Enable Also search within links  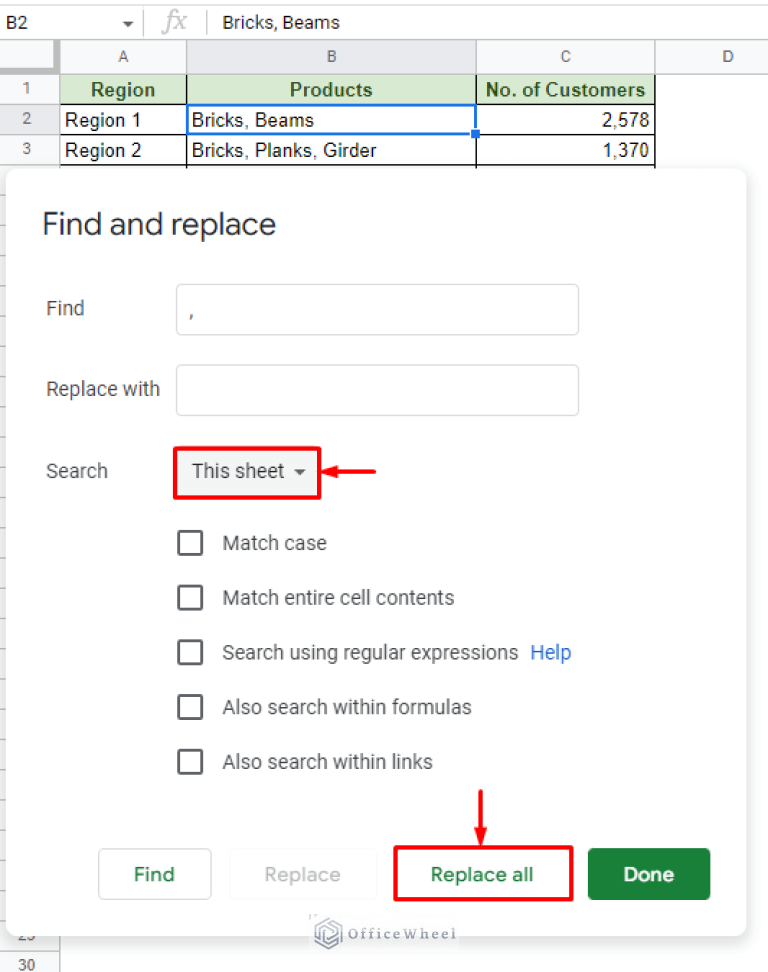190,761
